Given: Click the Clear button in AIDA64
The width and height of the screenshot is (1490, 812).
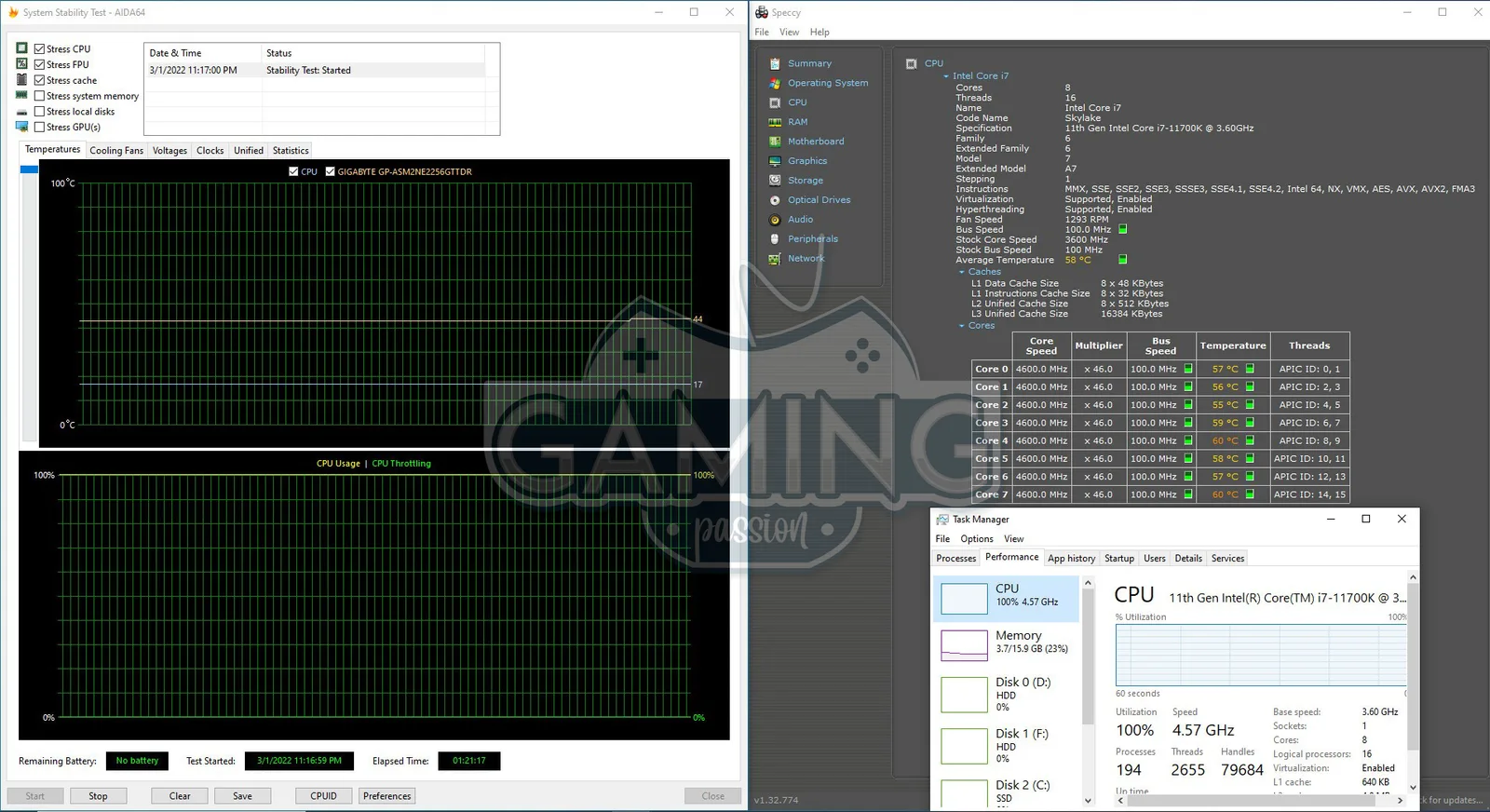Looking at the screenshot, I should 180,796.
